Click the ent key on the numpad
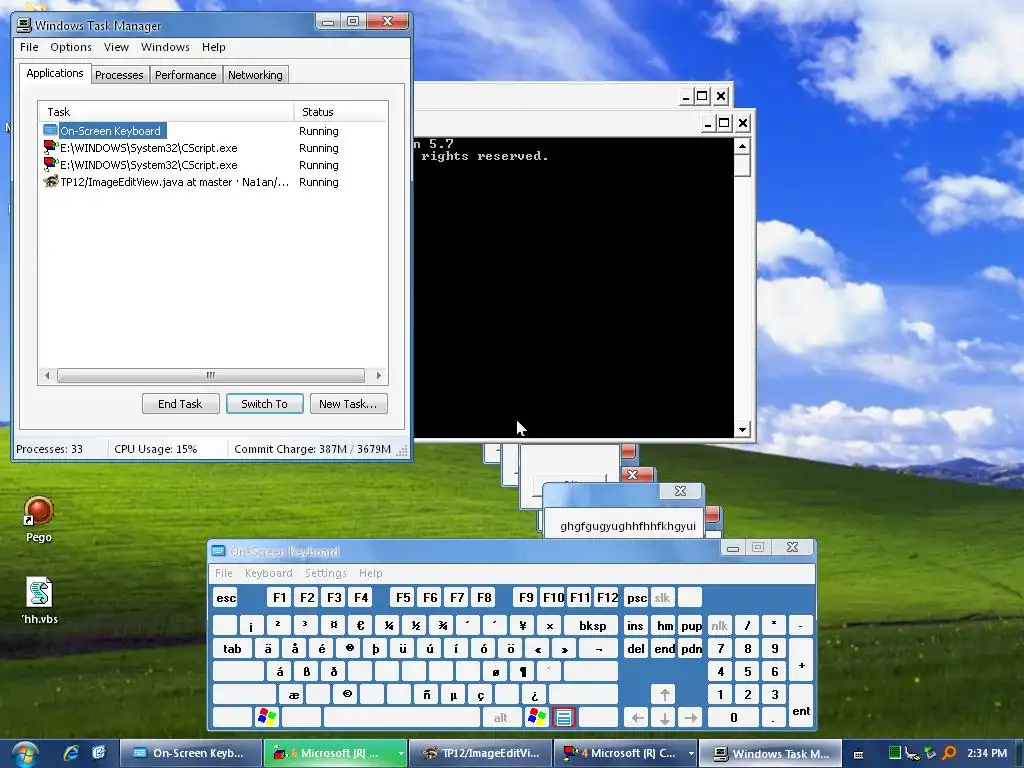 click(801, 706)
